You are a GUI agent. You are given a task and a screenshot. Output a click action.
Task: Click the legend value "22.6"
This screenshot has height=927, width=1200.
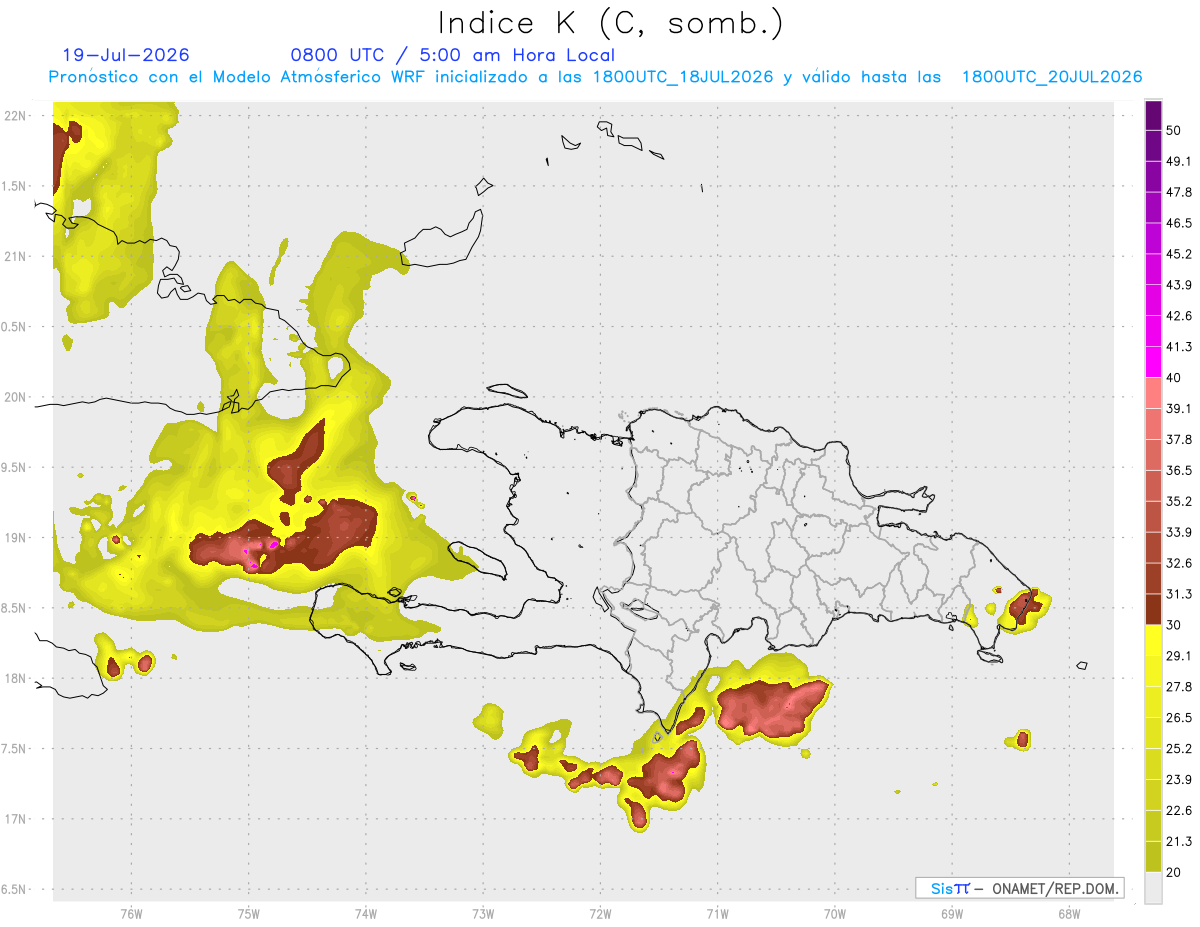click(x=1178, y=811)
